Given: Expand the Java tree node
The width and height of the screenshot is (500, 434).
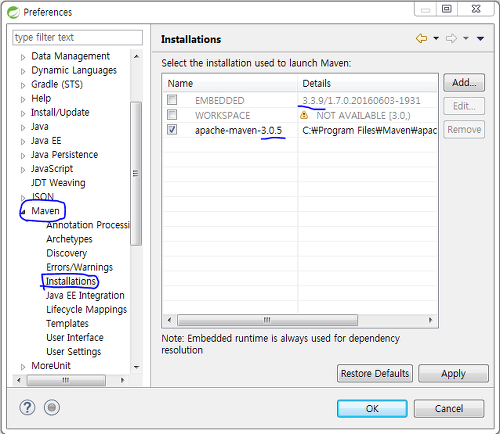Looking at the screenshot, I should (x=23, y=127).
